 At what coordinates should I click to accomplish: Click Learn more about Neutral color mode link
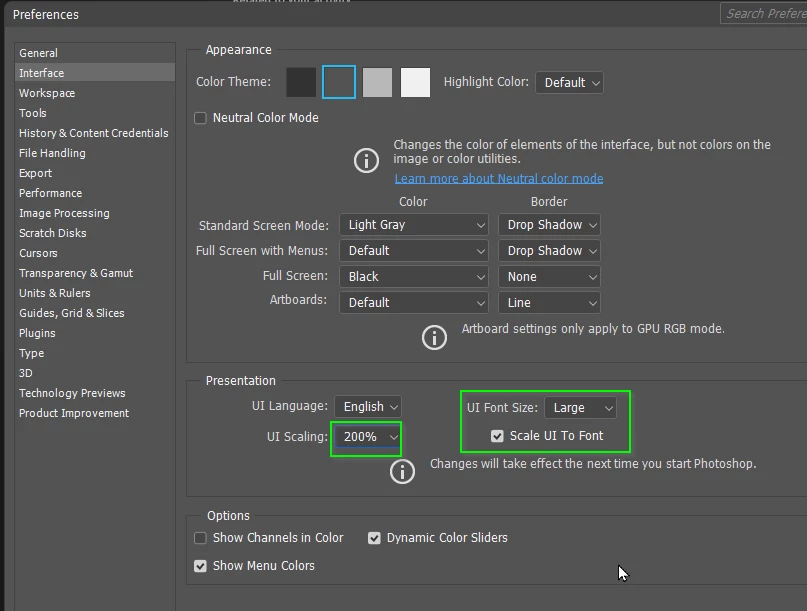coord(499,179)
